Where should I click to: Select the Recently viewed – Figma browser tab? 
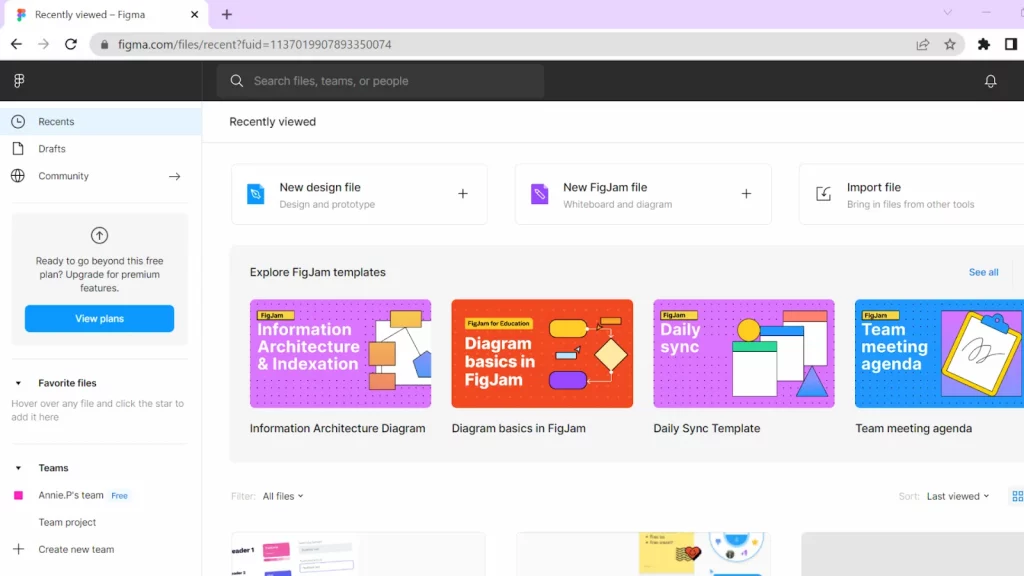[104, 14]
